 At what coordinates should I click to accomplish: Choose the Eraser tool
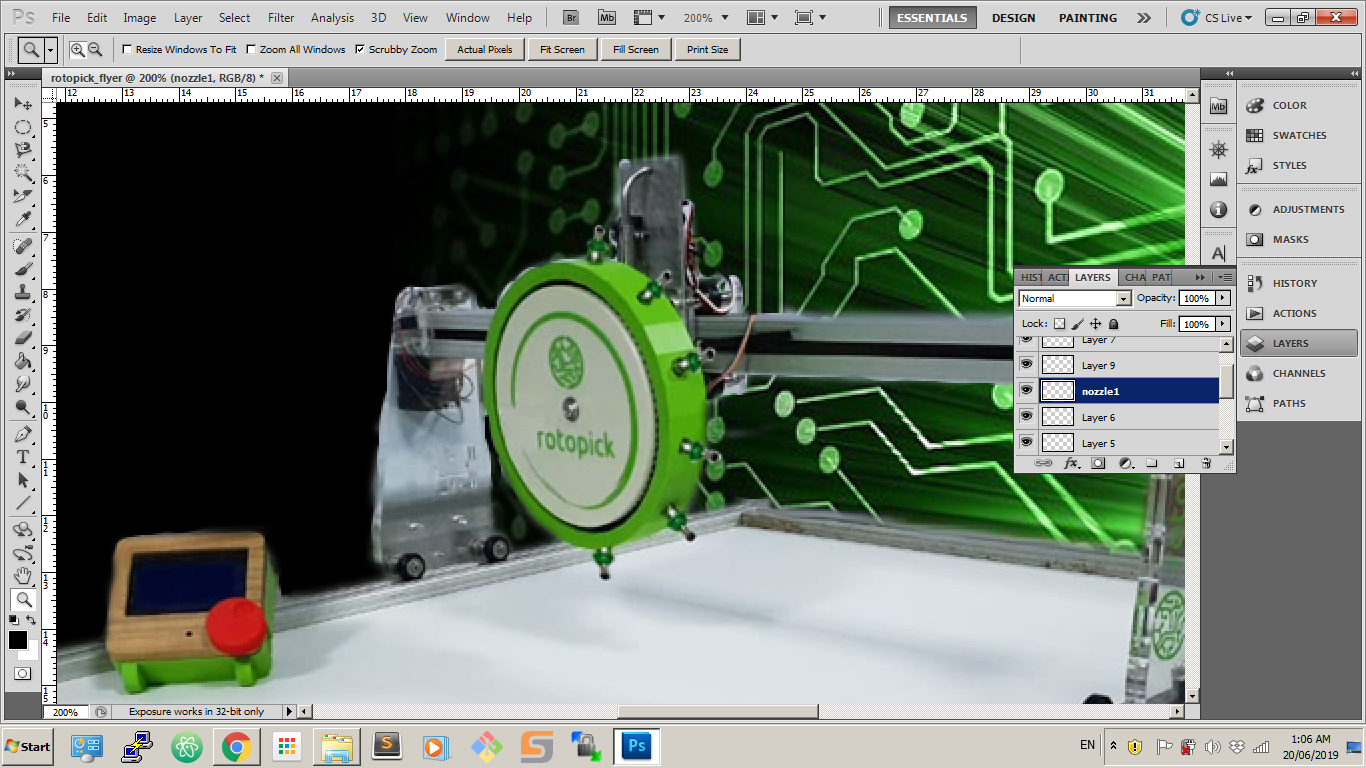click(22, 338)
